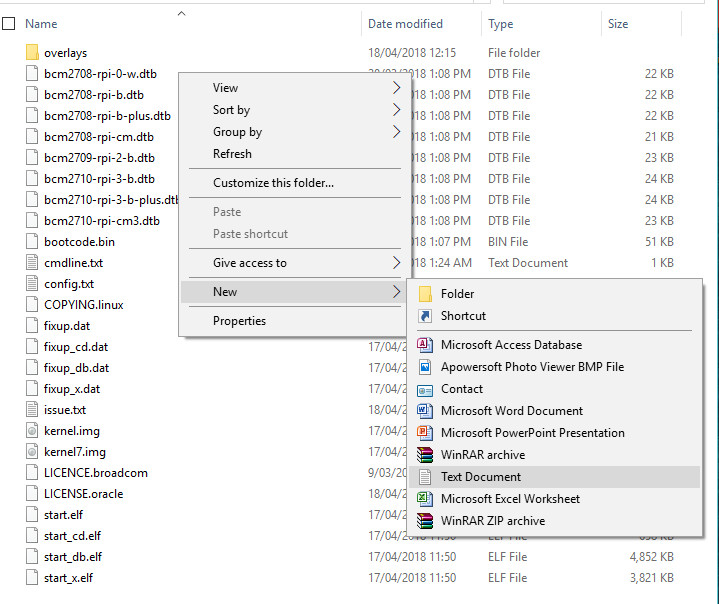Click the Microsoft Access Database icon
Image resolution: width=719 pixels, height=604 pixels.
[x=424, y=345]
